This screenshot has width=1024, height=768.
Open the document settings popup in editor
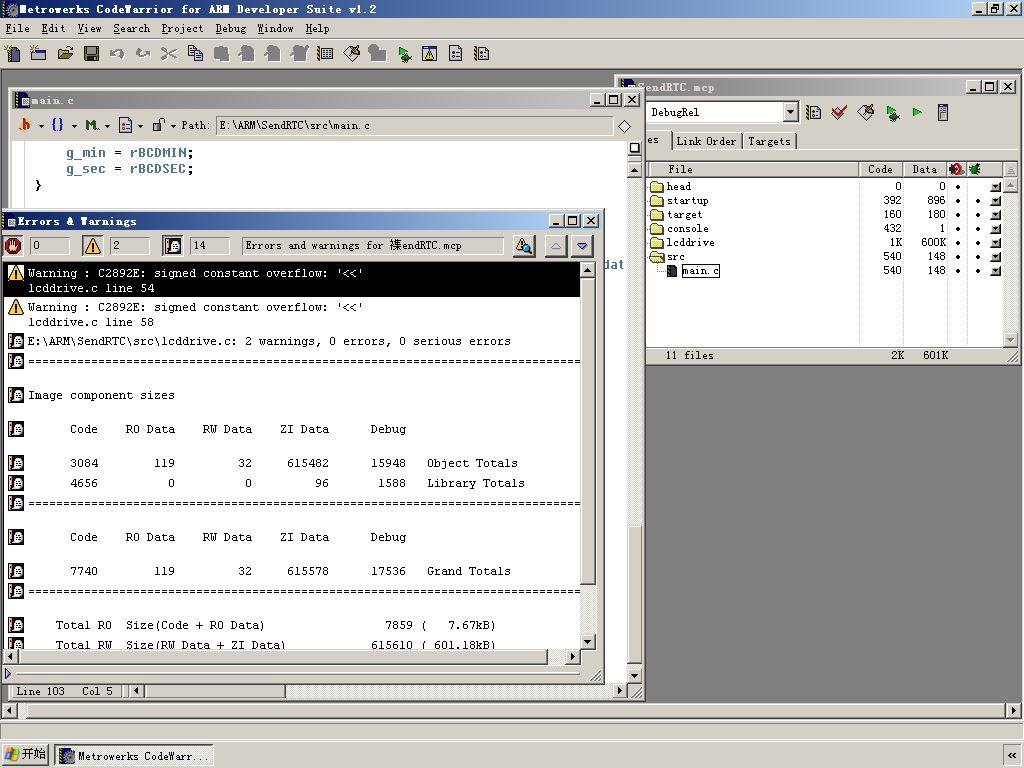point(130,125)
